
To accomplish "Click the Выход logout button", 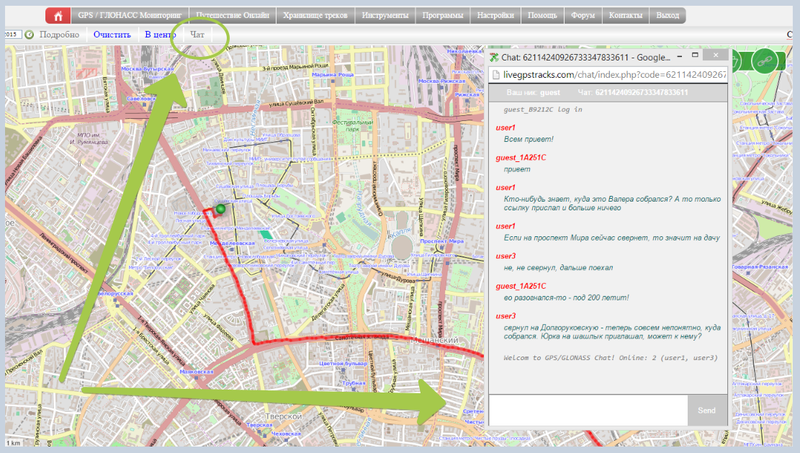I will pyautogui.click(x=666, y=16).
